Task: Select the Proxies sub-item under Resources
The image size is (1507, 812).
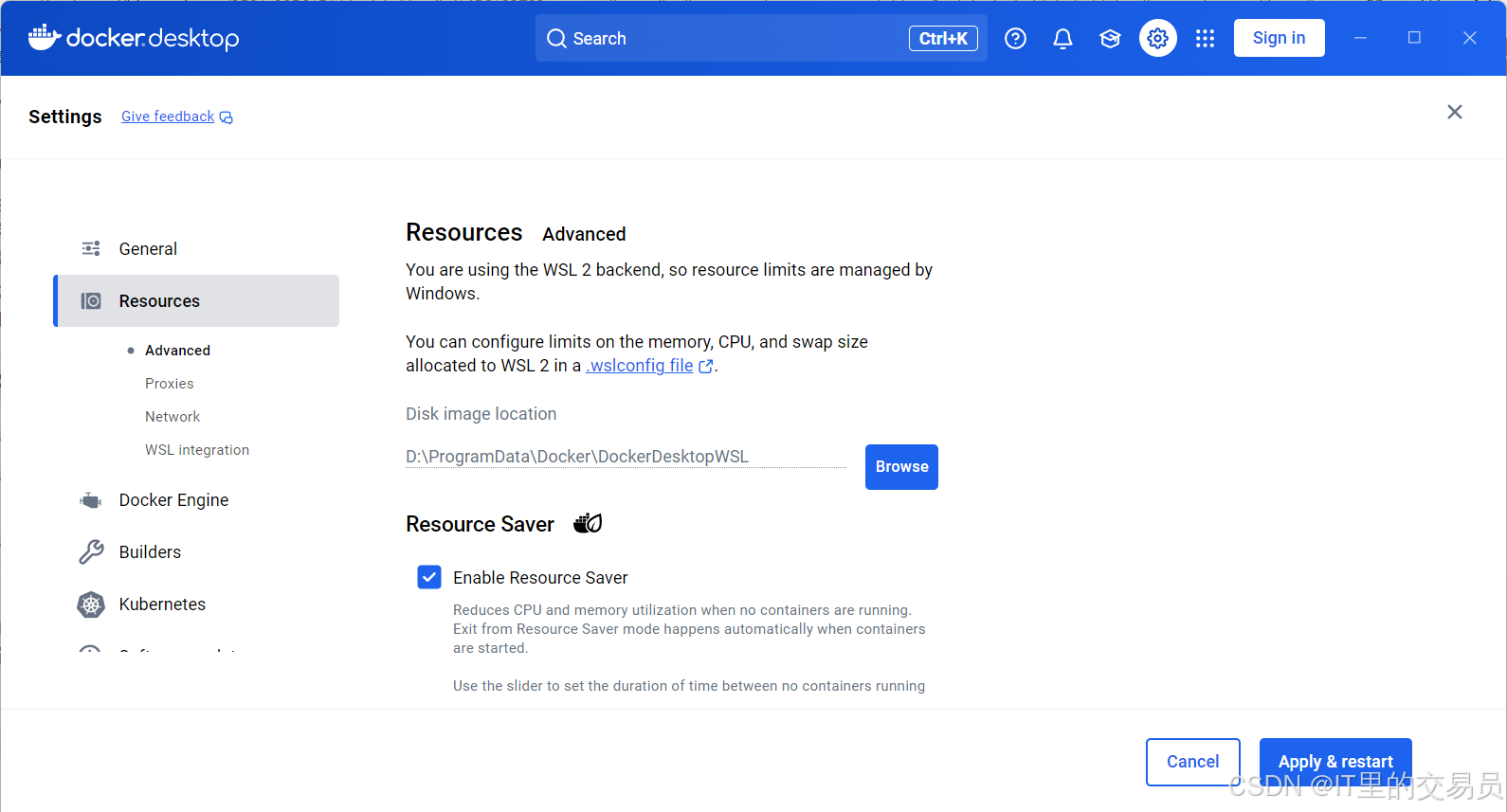Action: coord(169,384)
